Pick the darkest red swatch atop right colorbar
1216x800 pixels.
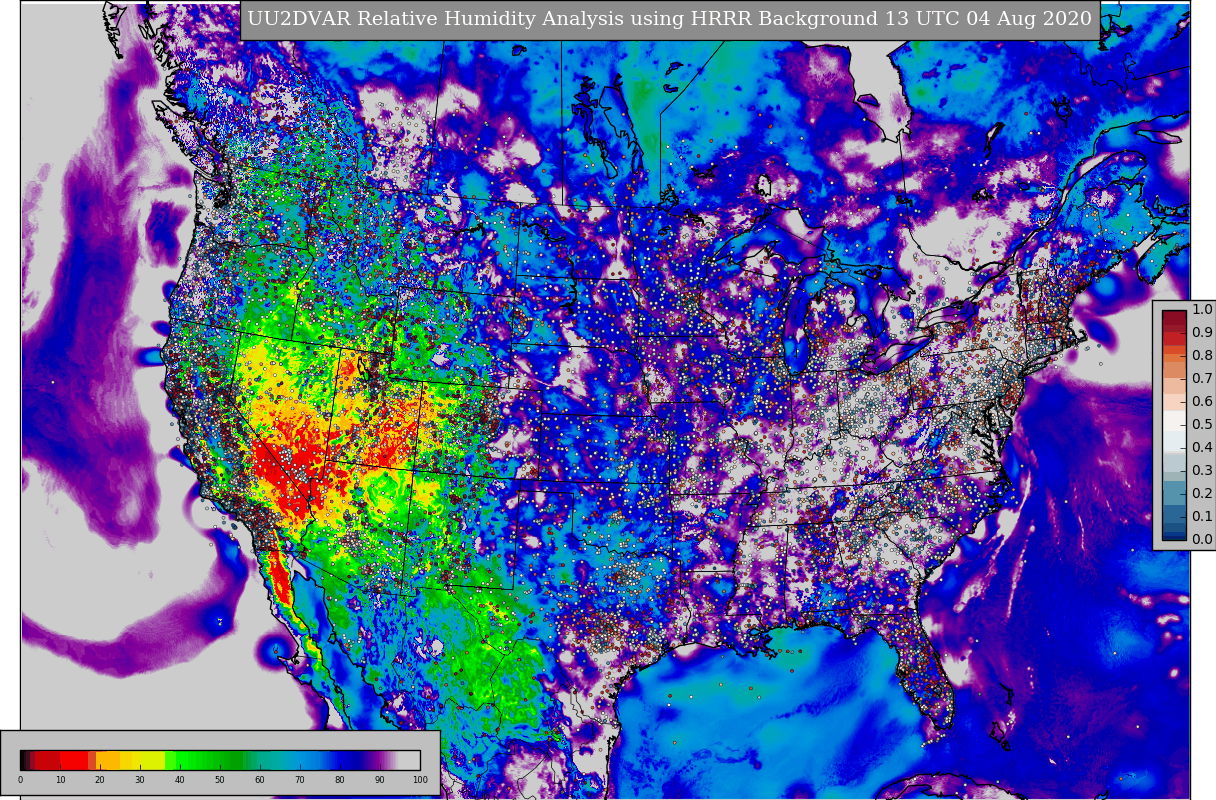pyautogui.click(x=1174, y=317)
